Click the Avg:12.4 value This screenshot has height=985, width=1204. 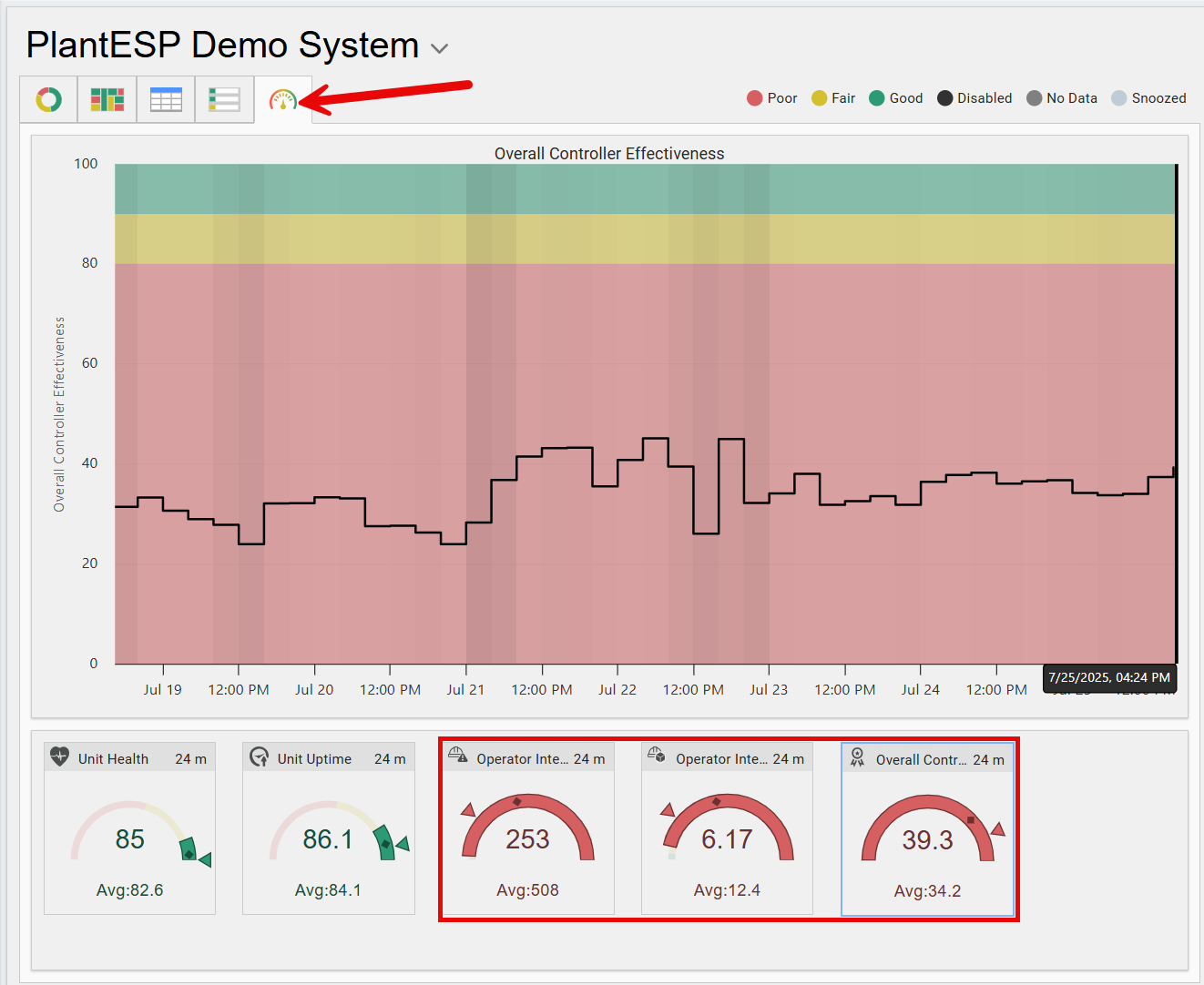click(x=727, y=890)
